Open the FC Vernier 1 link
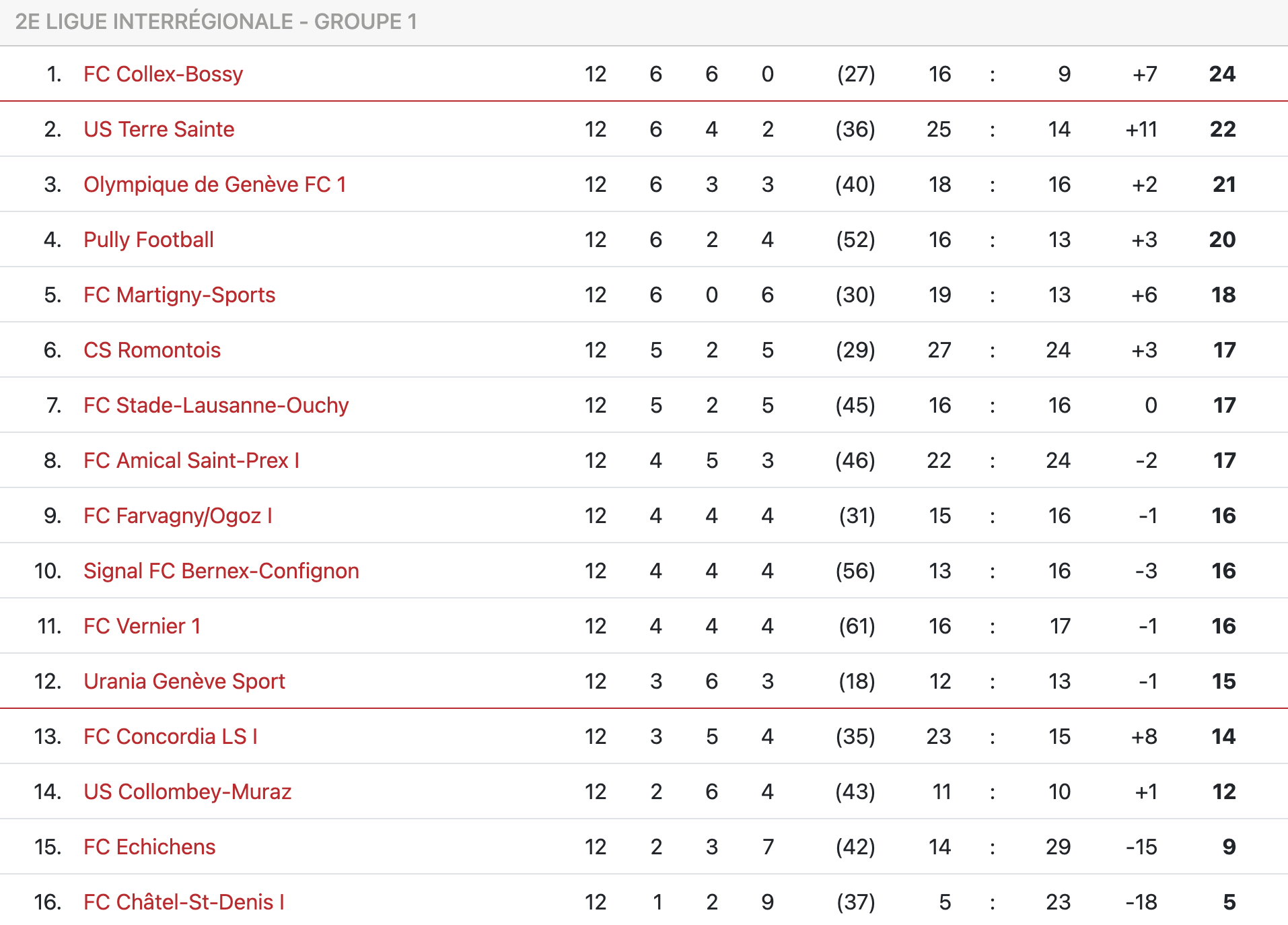1288x925 pixels. (x=142, y=626)
